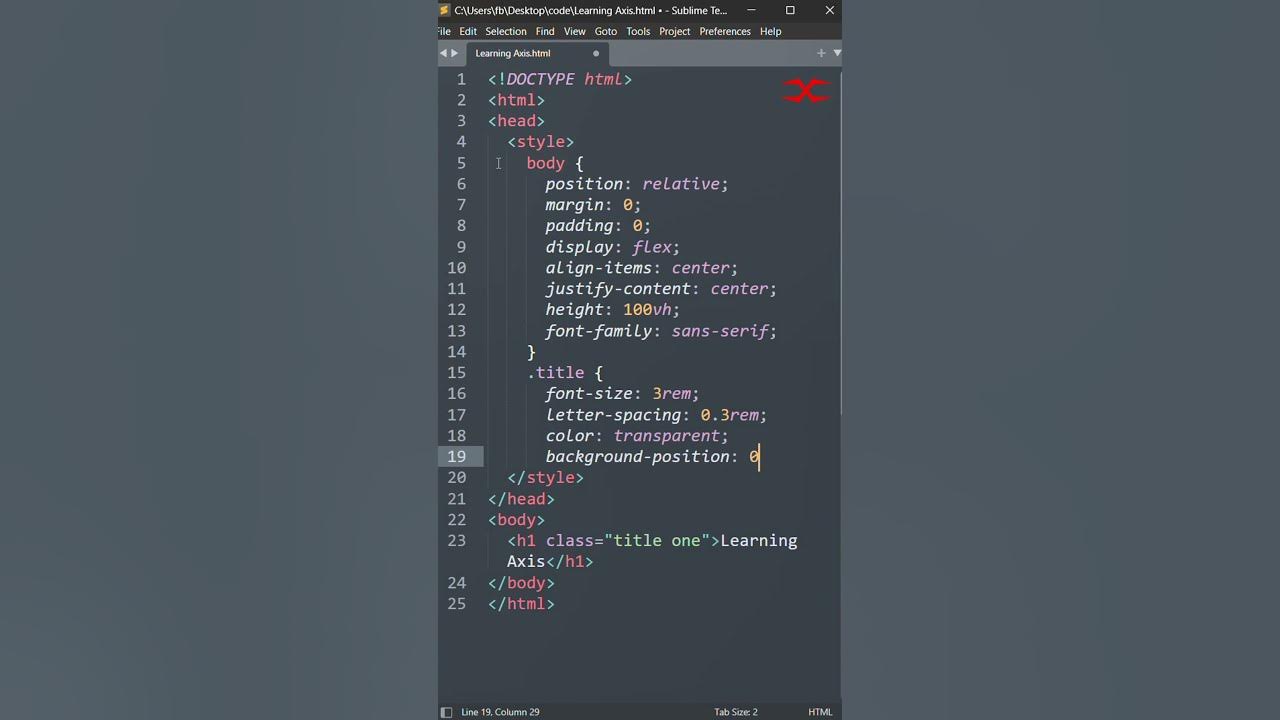Click the closing </head> tag
The width and height of the screenshot is (1280, 720).
pyautogui.click(x=521, y=499)
